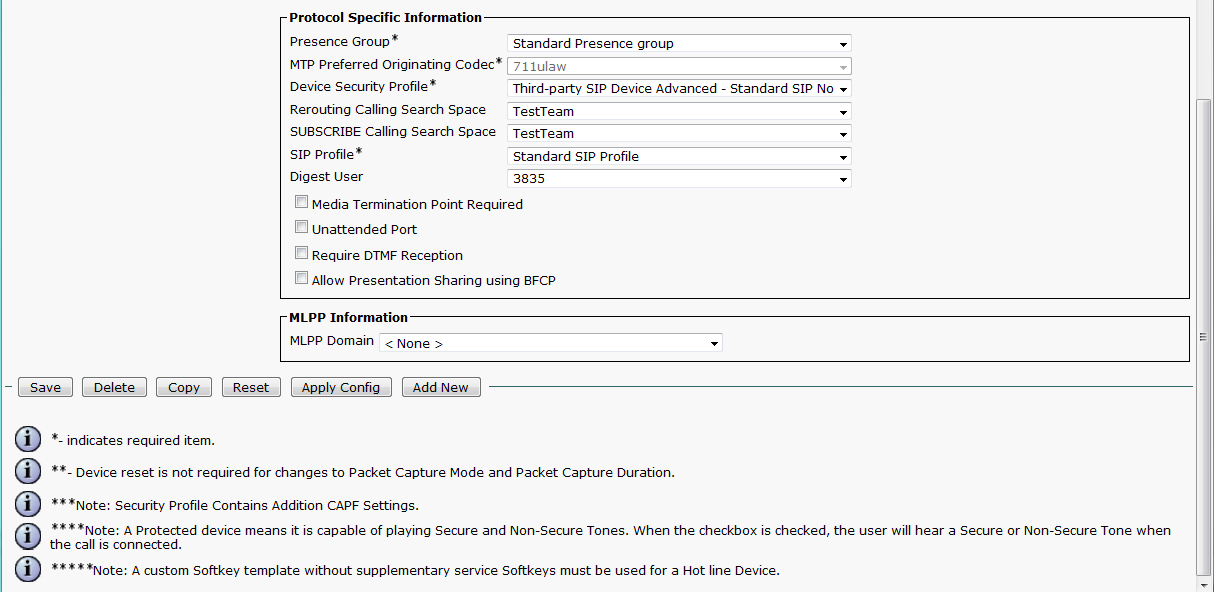Open the SUBSCRIBE Calling Search Space dropdown

pos(679,134)
